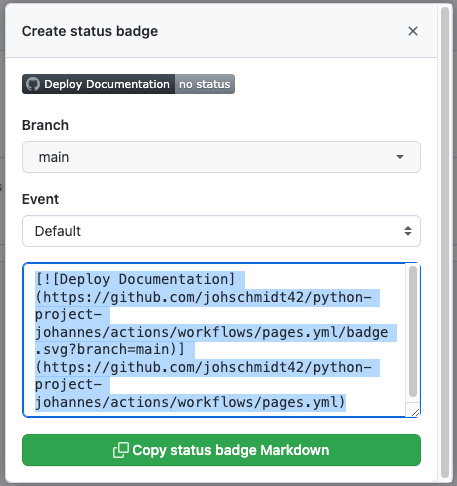This screenshot has width=457, height=486.
Task: Close the Create status badge dialog
Action: click(x=413, y=31)
